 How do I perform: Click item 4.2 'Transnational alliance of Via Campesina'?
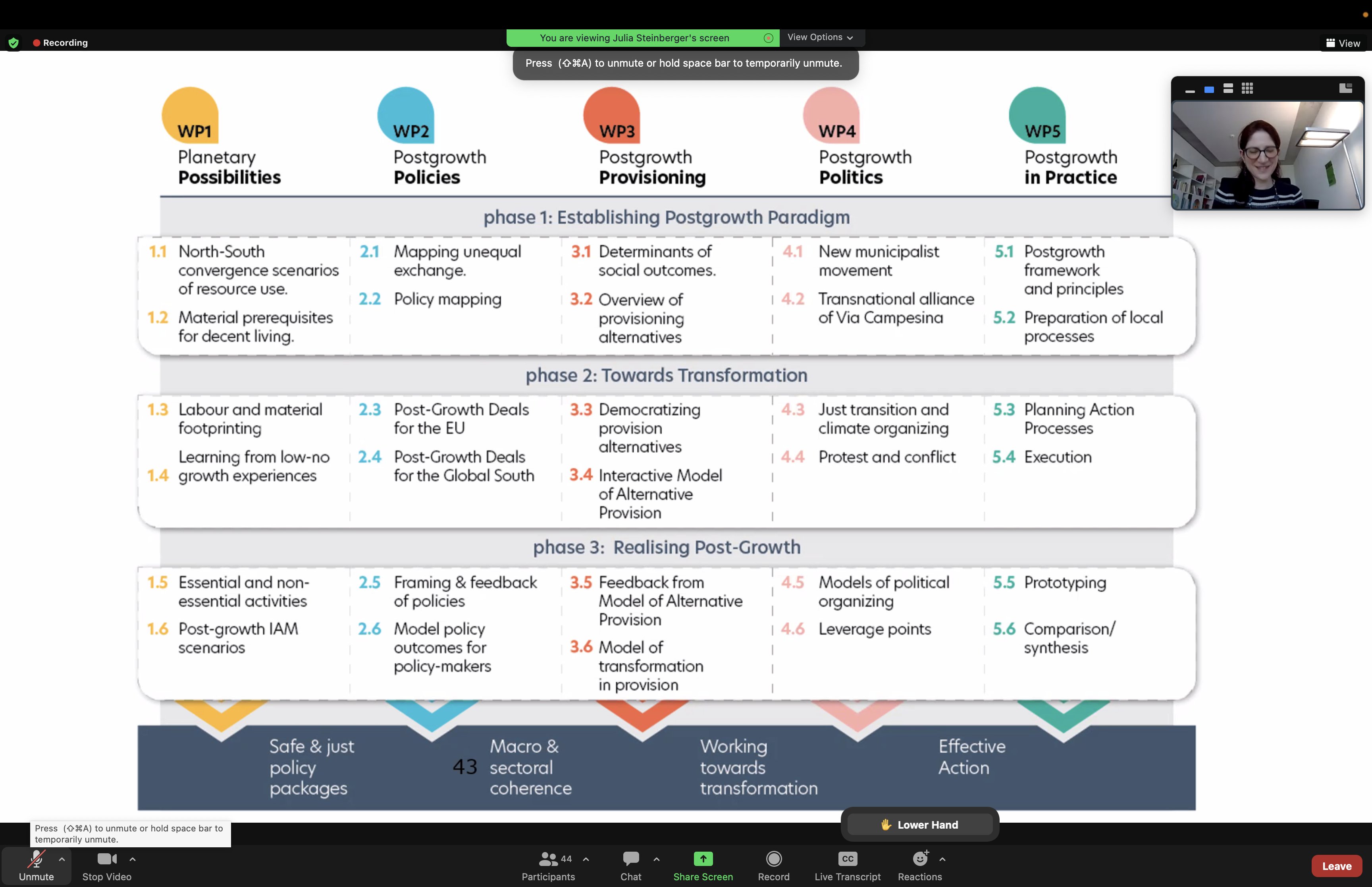(896, 308)
